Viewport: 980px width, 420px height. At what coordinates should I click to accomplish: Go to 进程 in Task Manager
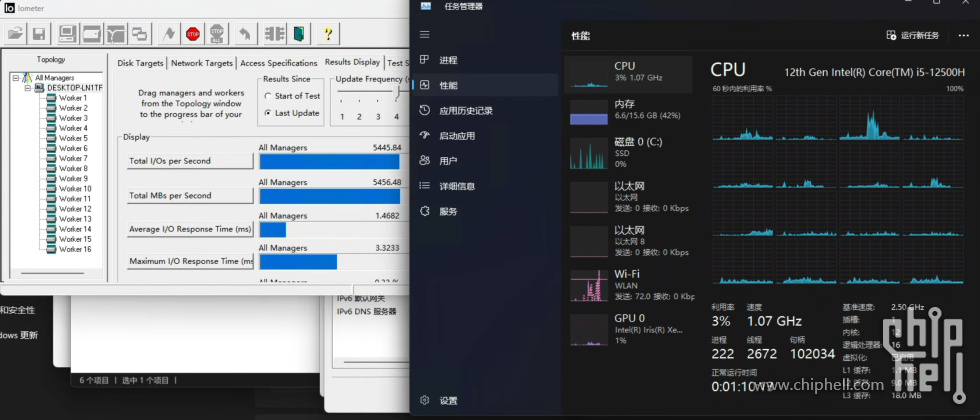(x=485, y=60)
